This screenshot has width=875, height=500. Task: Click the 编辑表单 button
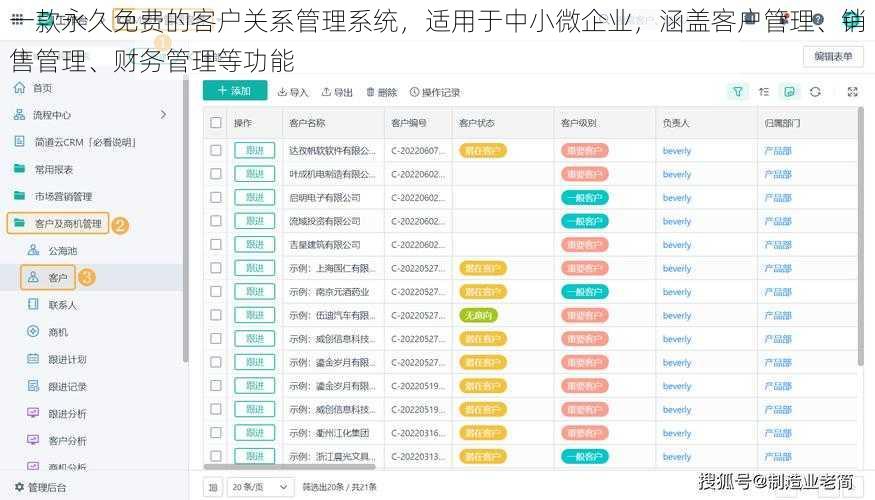click(x=833, y=56)
